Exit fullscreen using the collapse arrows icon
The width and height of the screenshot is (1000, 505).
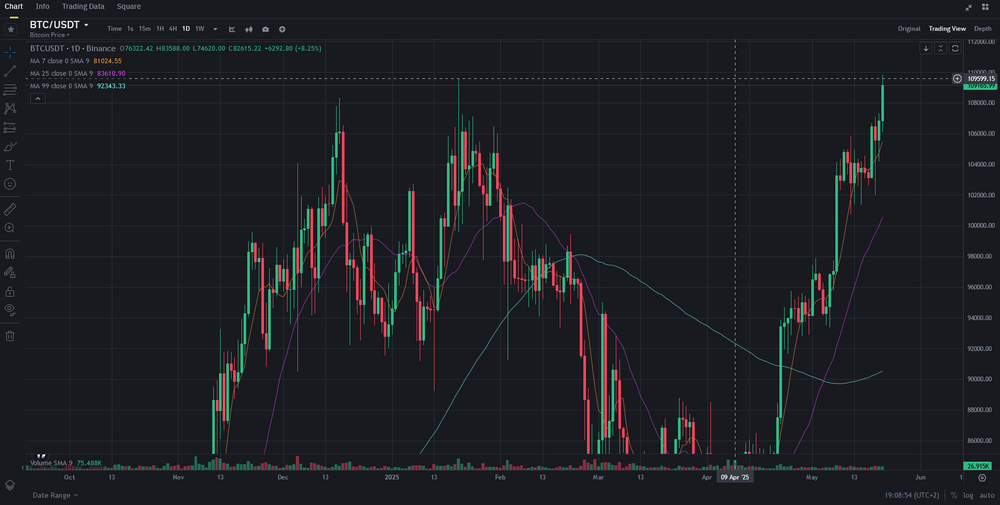pyautogui.click(x=969, y=7)
